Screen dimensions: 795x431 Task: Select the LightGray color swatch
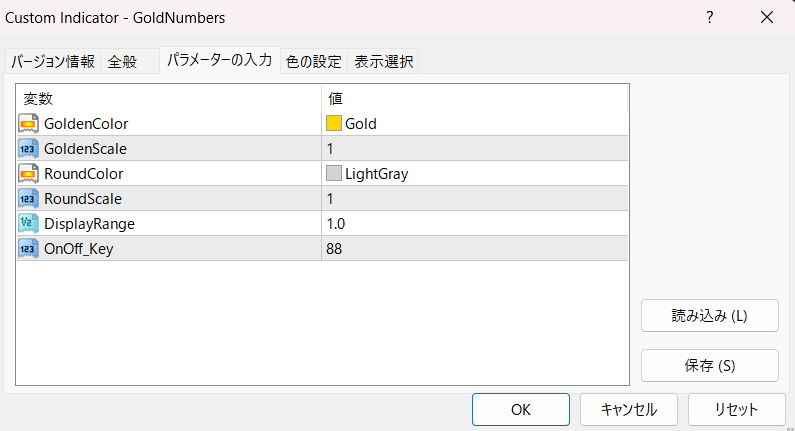point(334,174)
